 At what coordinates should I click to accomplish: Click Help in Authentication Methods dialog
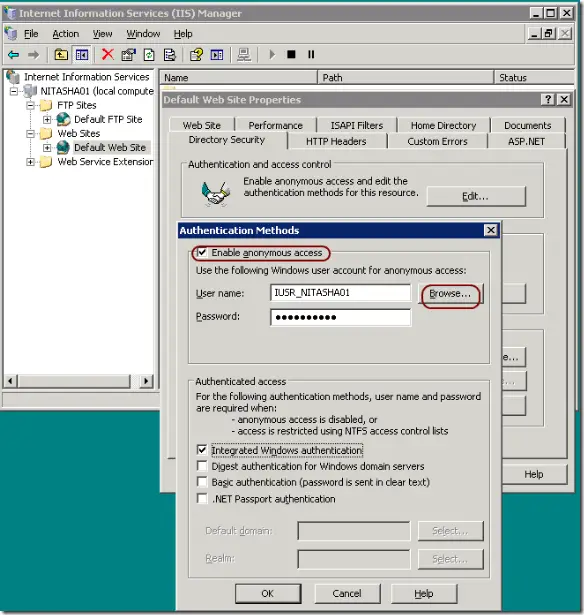(x=424, y=593)
